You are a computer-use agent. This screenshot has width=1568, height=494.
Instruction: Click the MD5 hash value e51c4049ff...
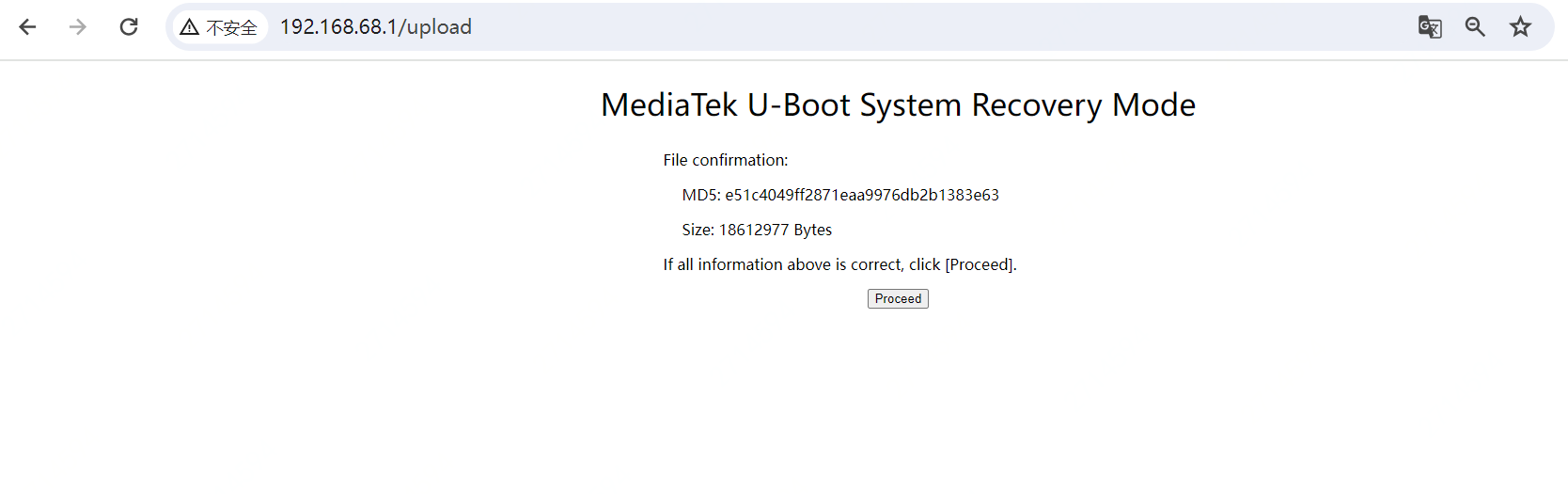862,195
